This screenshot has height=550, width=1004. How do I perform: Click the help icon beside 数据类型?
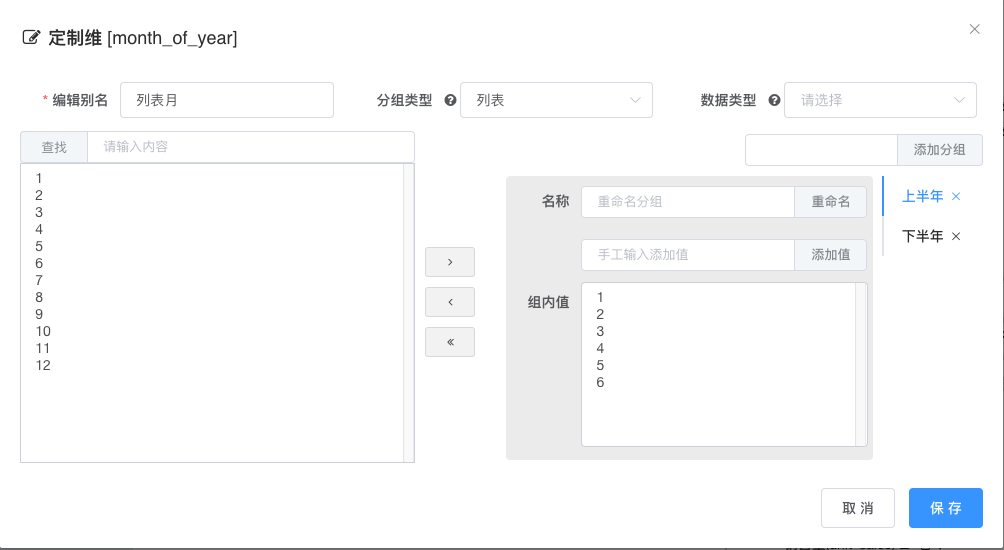774,100
